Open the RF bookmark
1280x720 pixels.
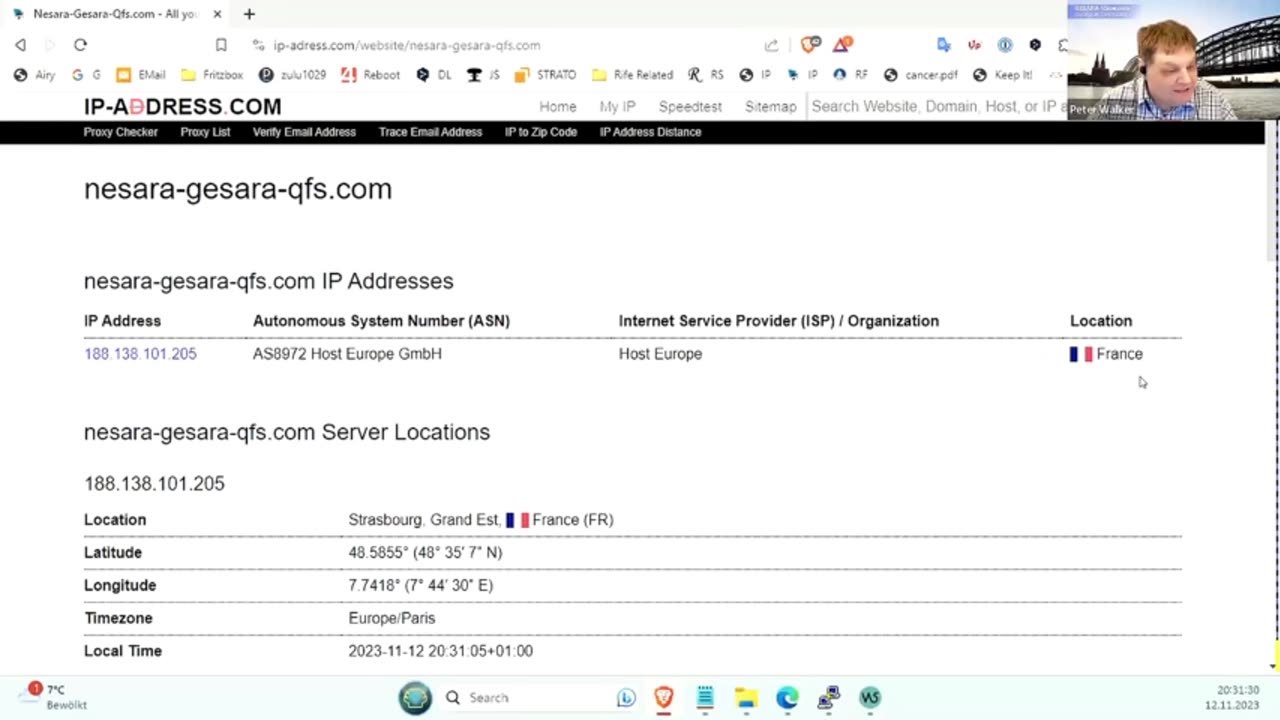tap(850, 75)
